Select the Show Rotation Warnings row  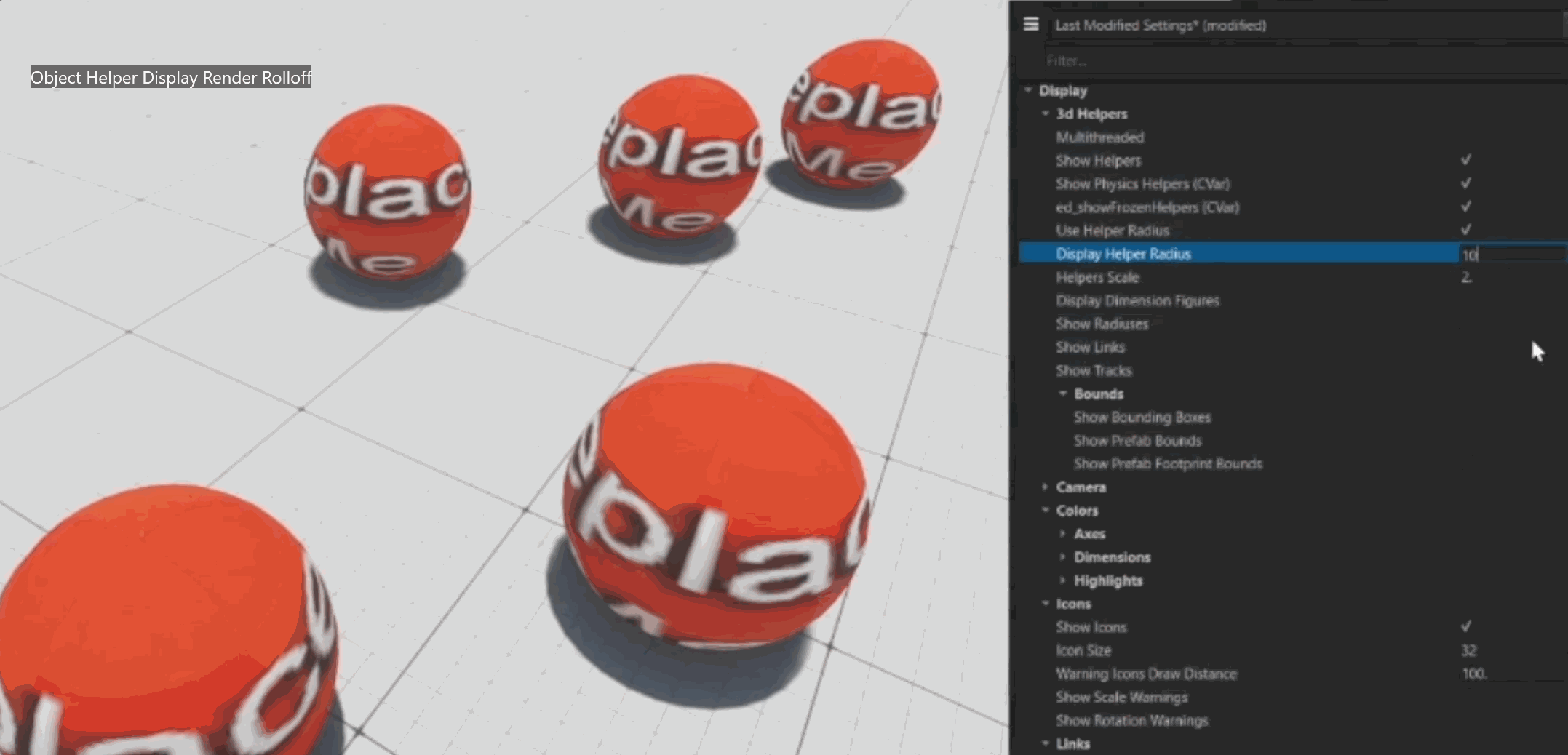pos(1292,720)
